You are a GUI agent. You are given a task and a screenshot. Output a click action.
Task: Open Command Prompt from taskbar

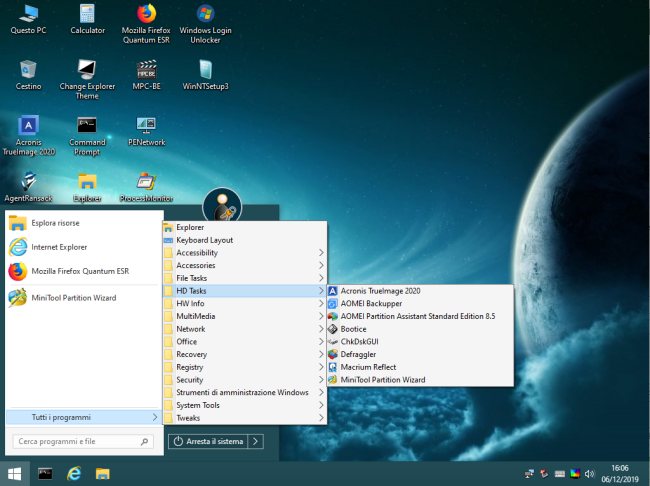[45, 474]
